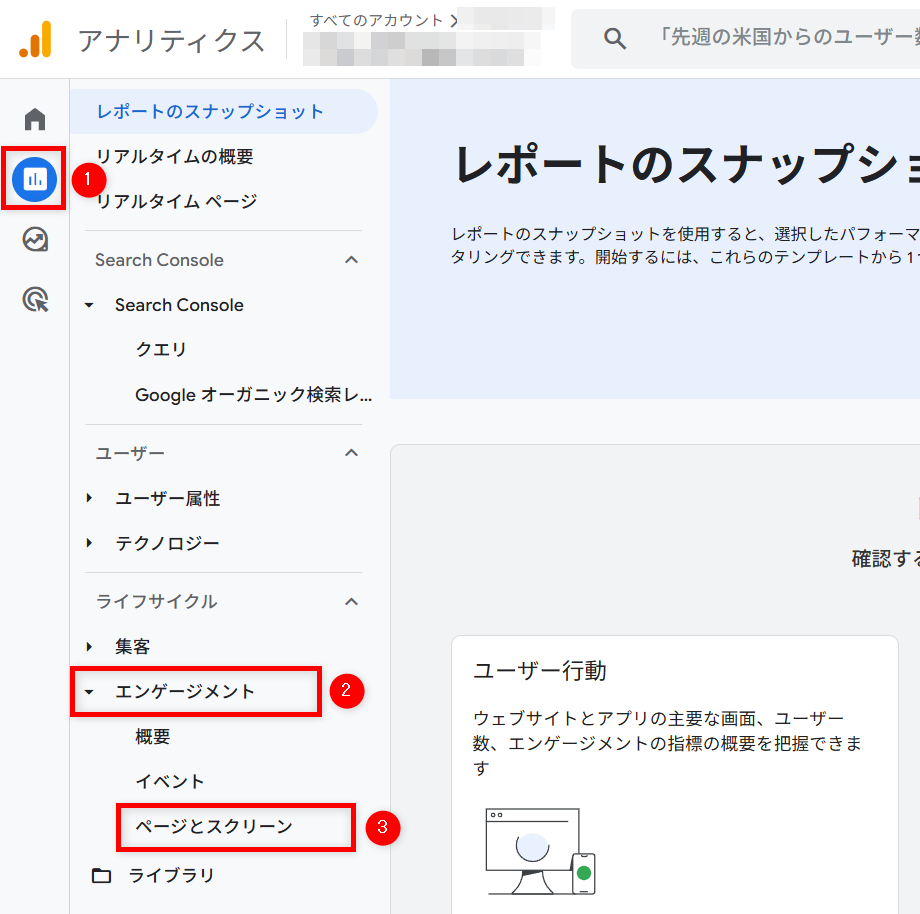This screenshot has width=920, height=914.
Task: Open ページとスクリーン report
Action: (214, 827)
